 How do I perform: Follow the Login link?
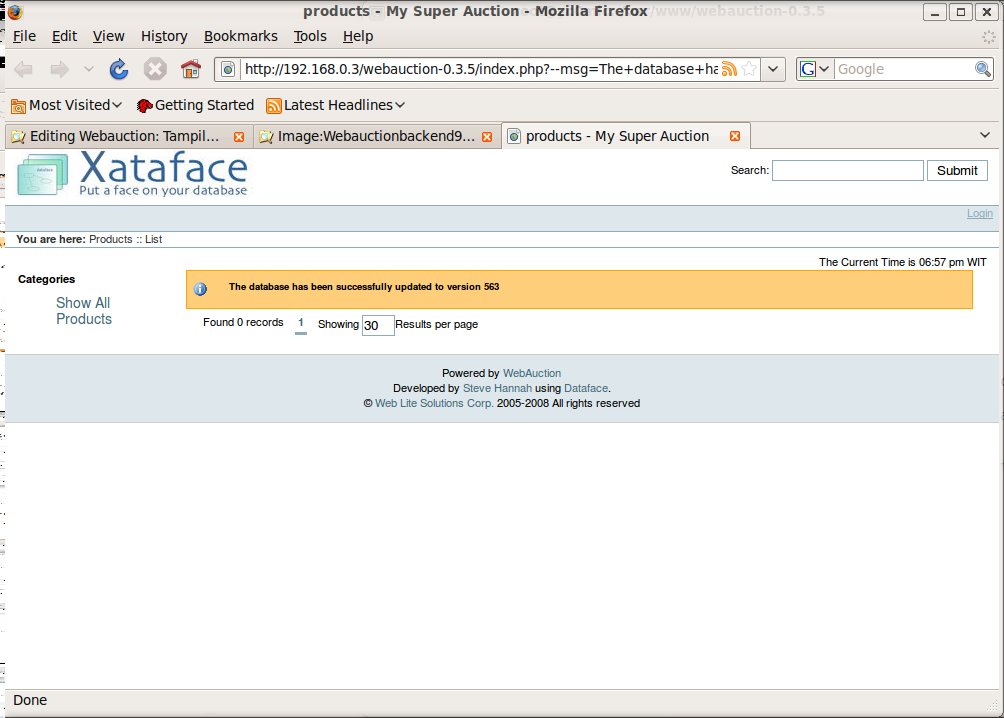point(979,213)
